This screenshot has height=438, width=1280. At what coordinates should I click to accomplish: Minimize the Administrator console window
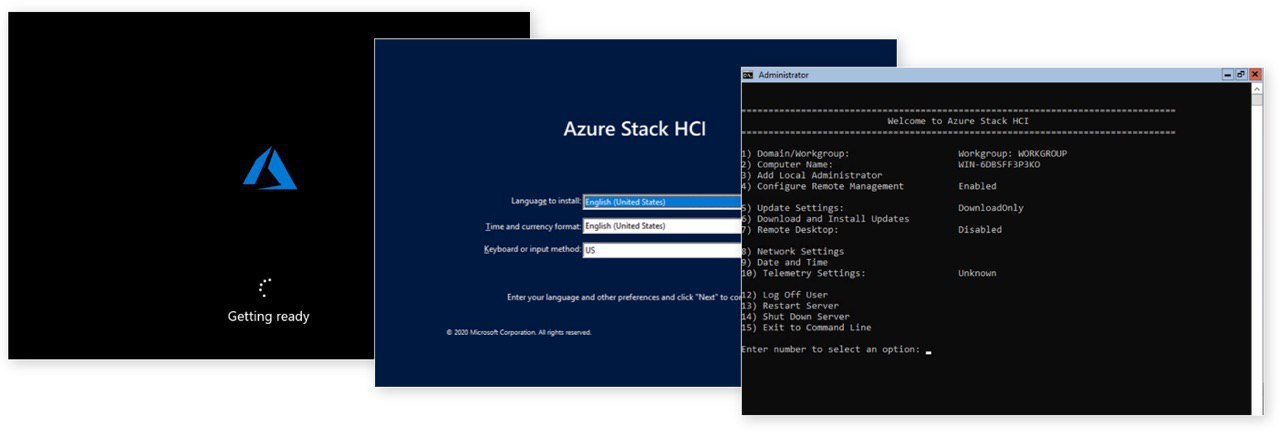coord(1227,75)
